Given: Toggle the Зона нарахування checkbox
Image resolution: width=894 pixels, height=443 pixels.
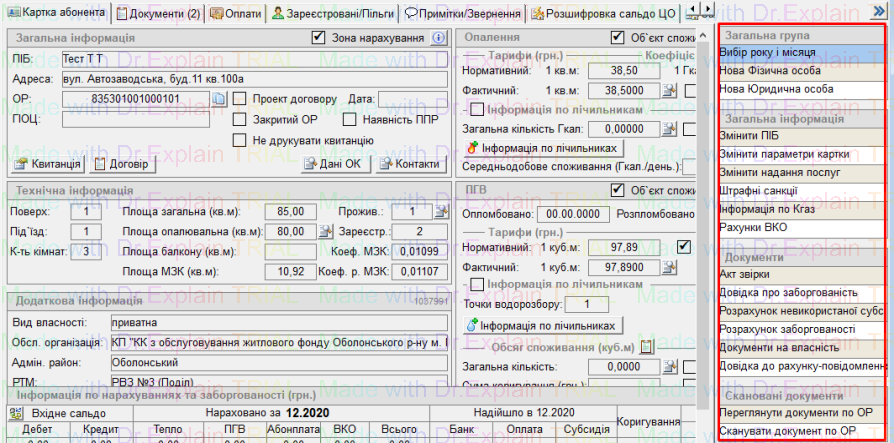Looking at the screenshot, I should point(319,38).
